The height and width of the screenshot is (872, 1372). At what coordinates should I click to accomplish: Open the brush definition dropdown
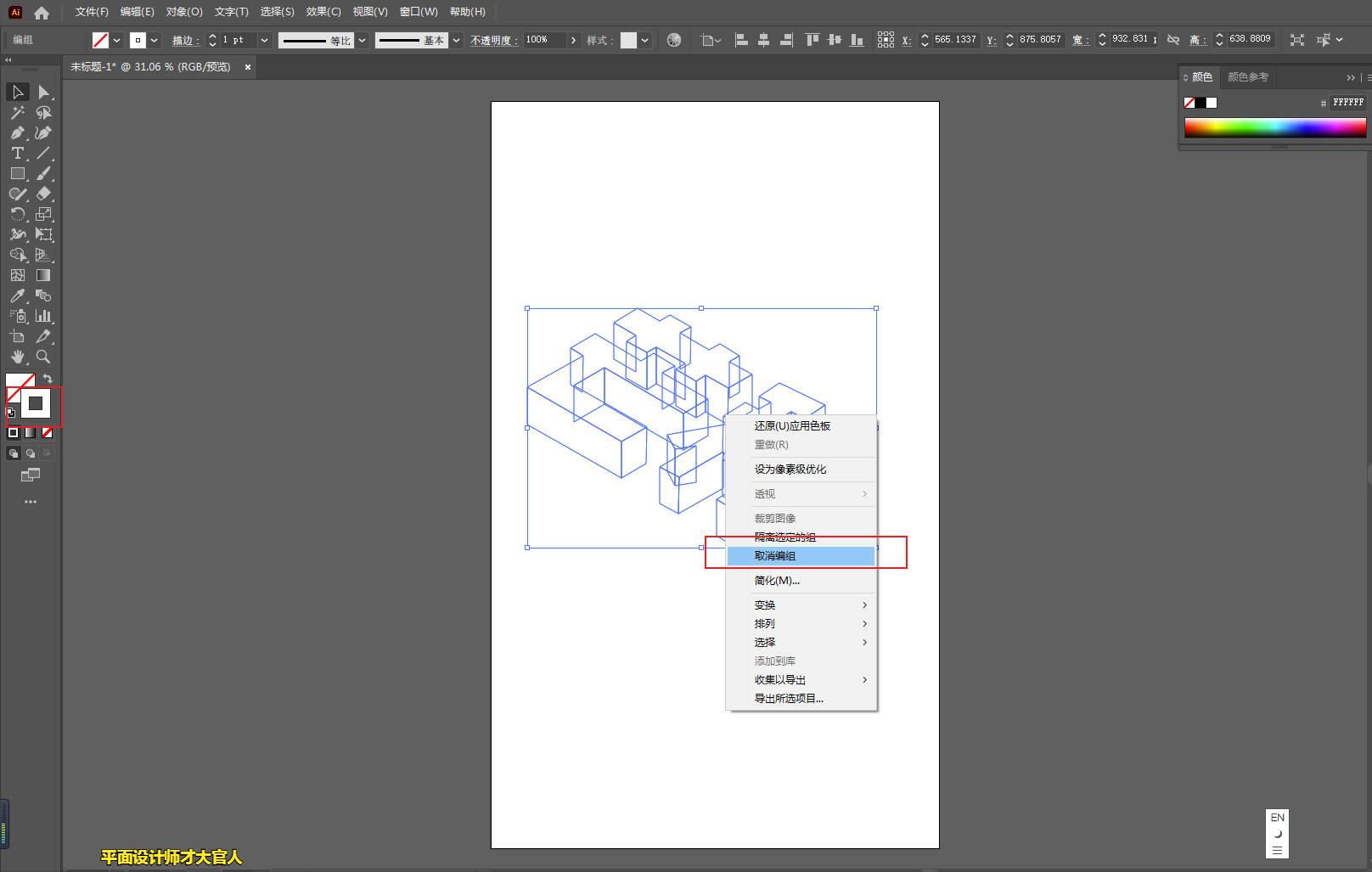click(456, 40)
